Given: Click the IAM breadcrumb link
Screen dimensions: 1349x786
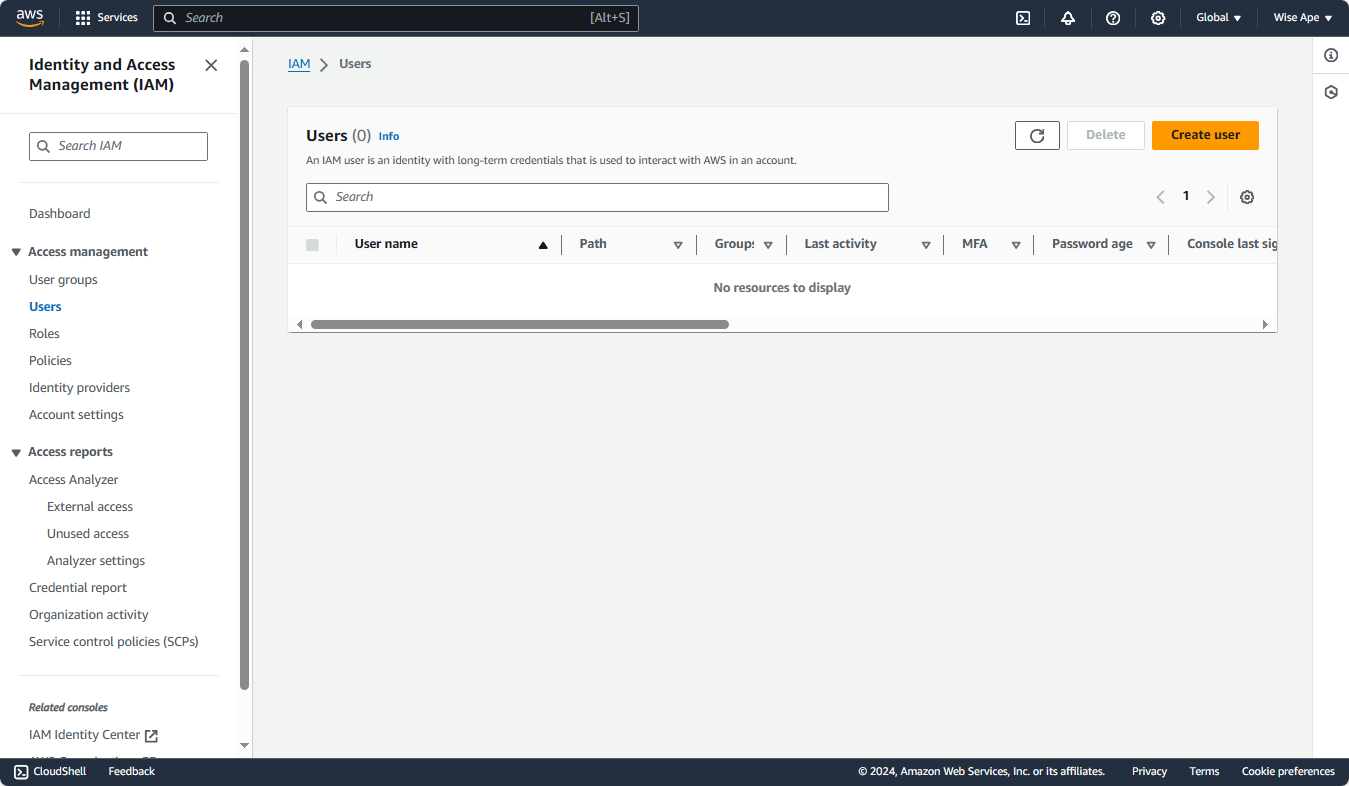Looking at the screenshot, I should pos(299,64).
